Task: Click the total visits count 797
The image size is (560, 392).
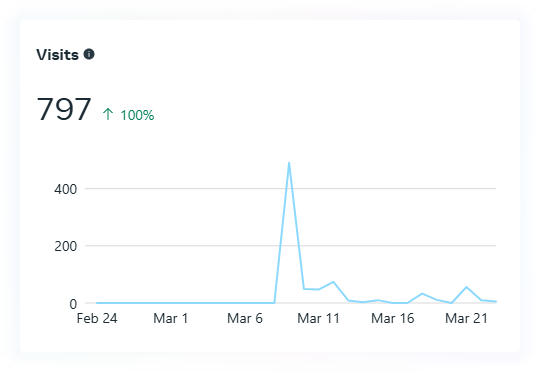Action: 64,109
